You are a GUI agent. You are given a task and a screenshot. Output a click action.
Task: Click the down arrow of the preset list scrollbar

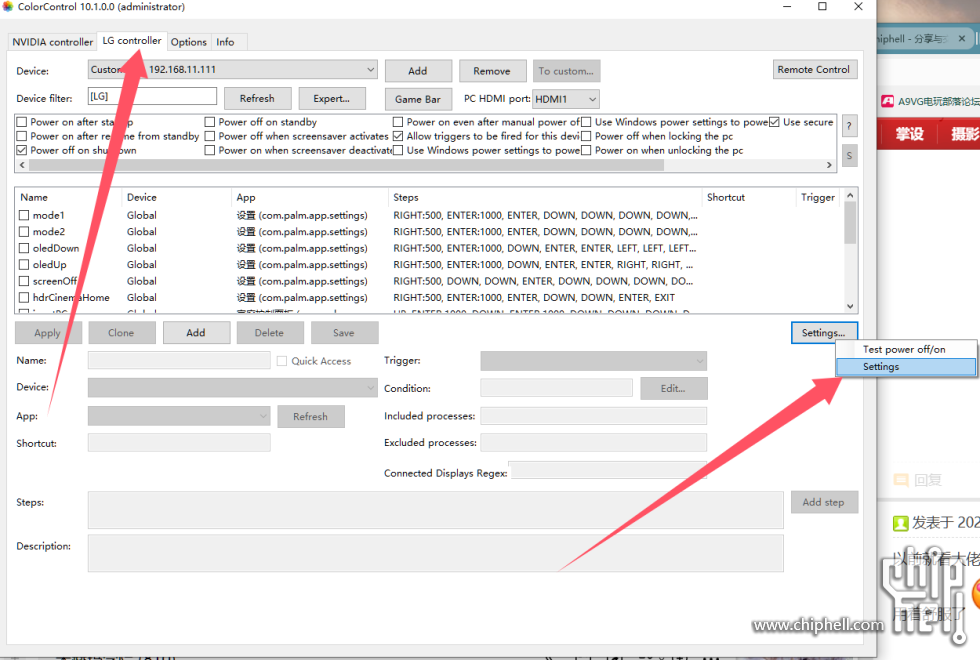pyautogui.click(x=850, y=306)
